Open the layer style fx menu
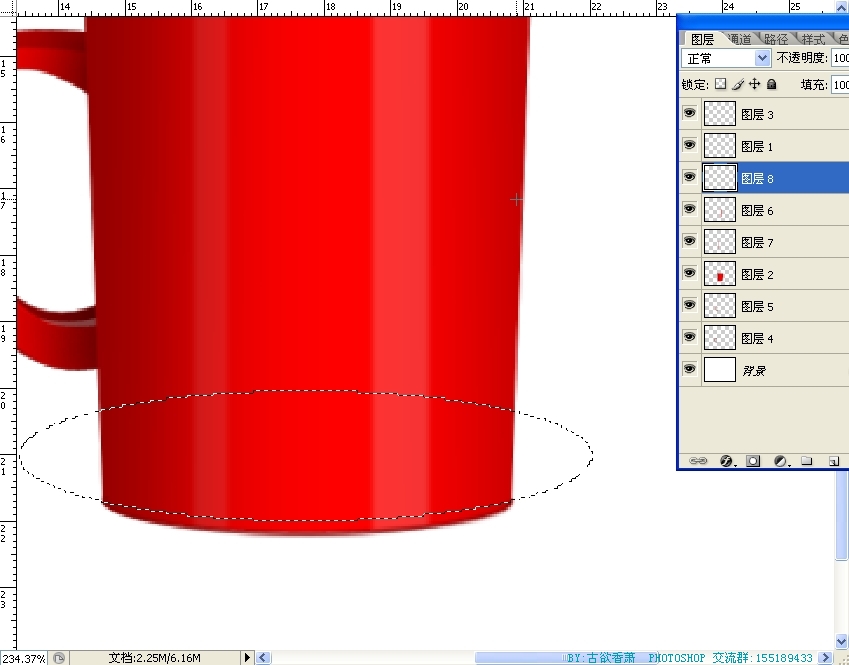The width and height of the screenshot is (849, 665). [726, 461]
